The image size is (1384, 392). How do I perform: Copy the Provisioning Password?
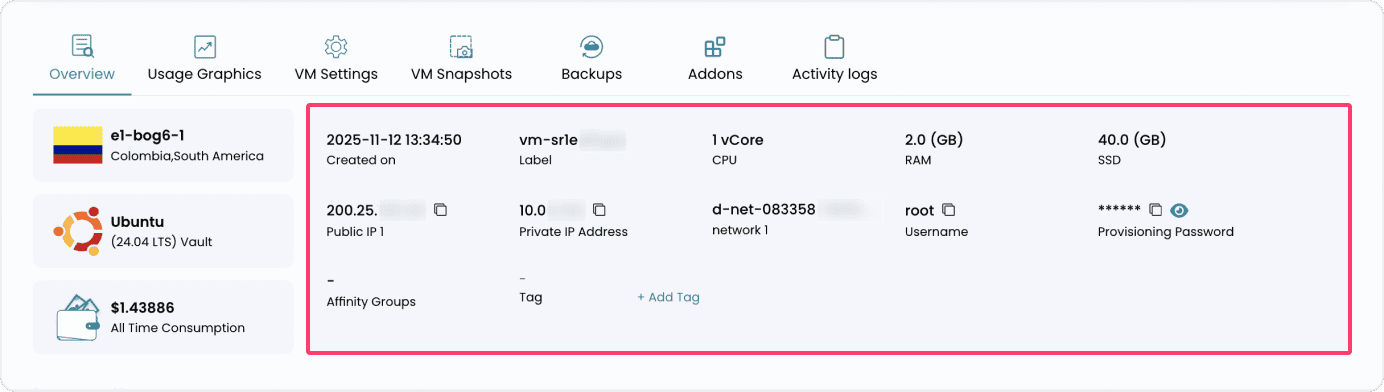pos(1155,210)
